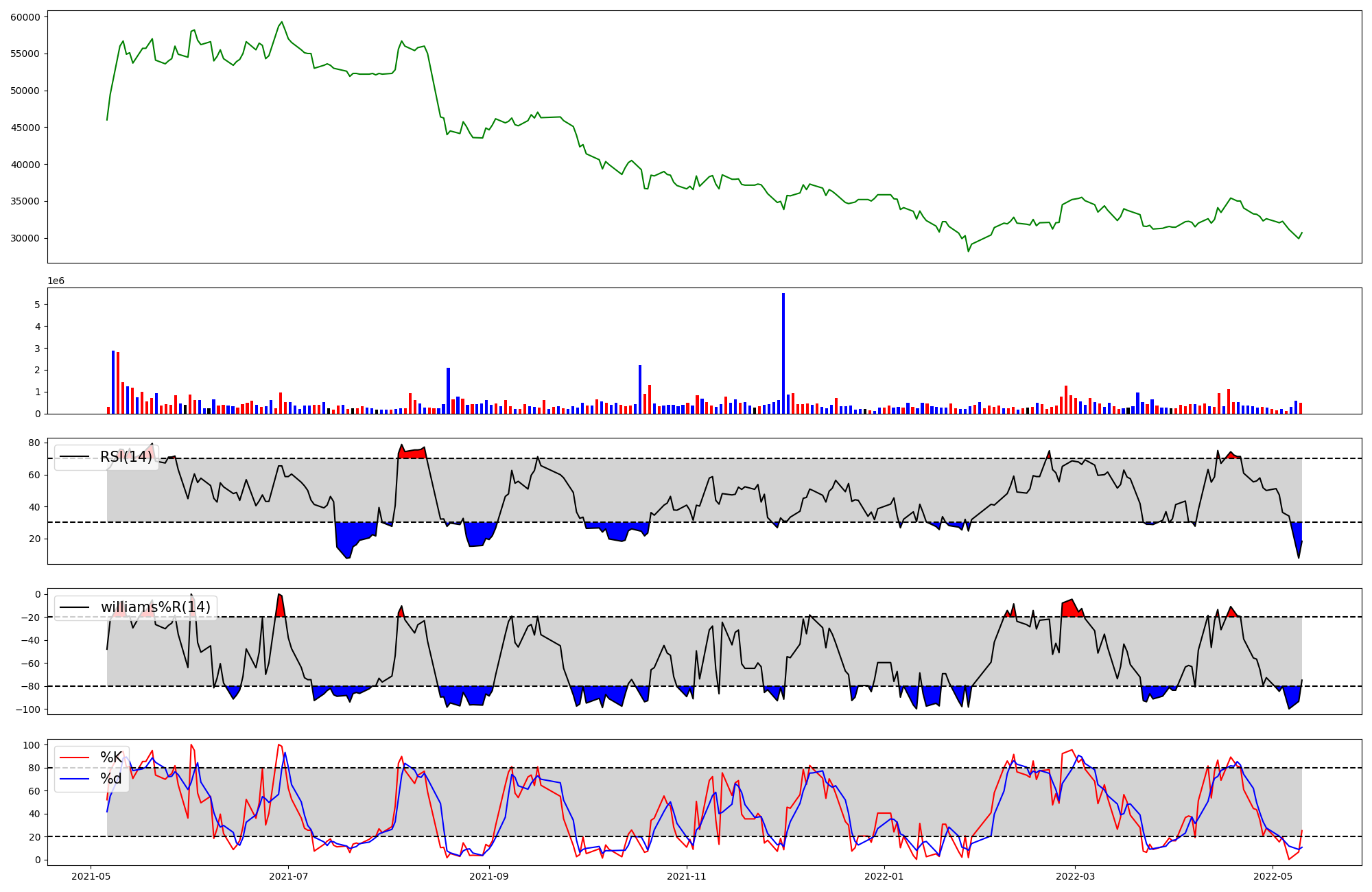Click the %d legend entry
This screenshot has width=1372, height=892.
pos(111,778)
